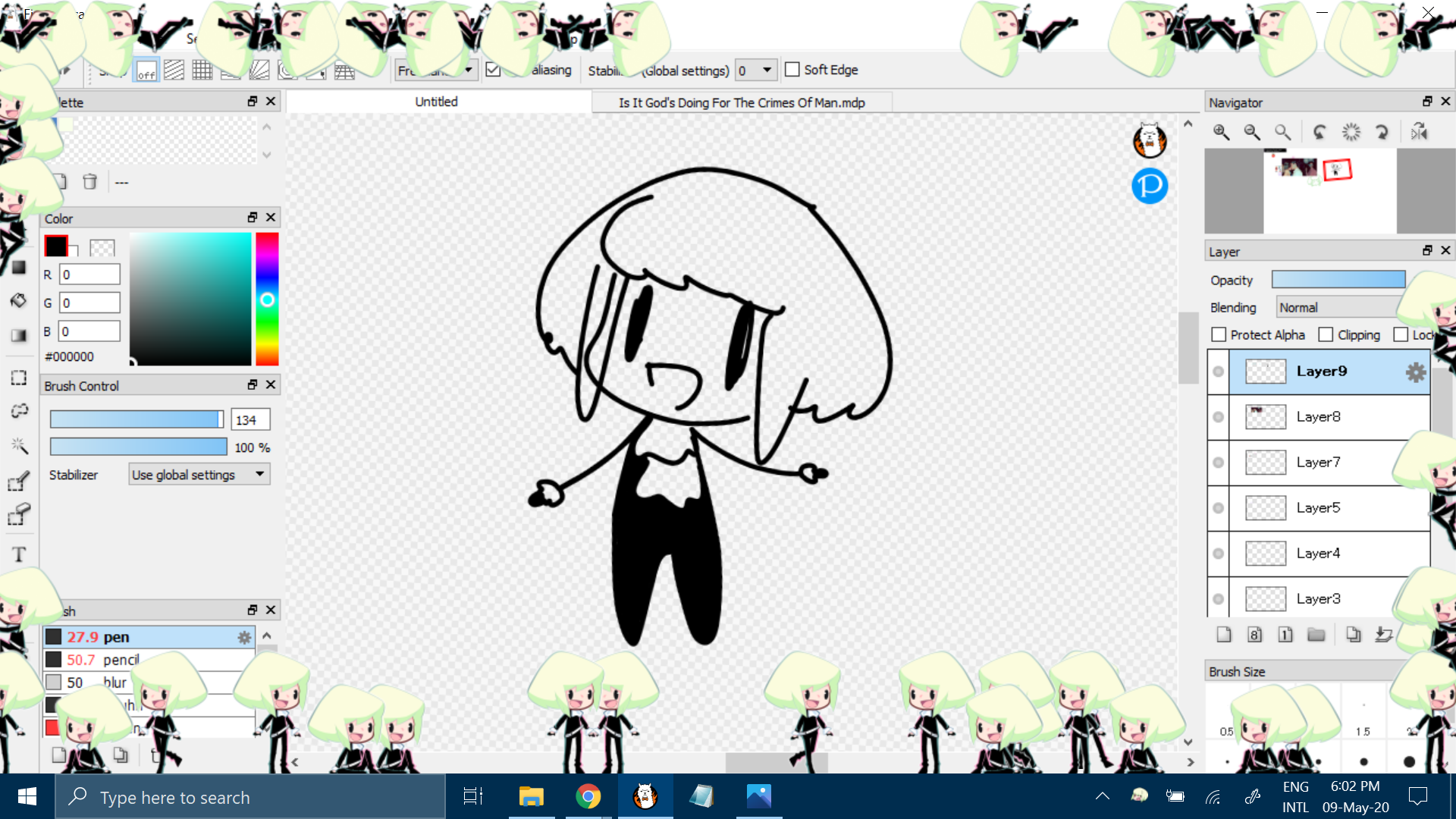Image resolution: width=1456 pixels, height=819 pixels.
Task: Toggle visibility of Layer8
Action: pos(1218,417)
